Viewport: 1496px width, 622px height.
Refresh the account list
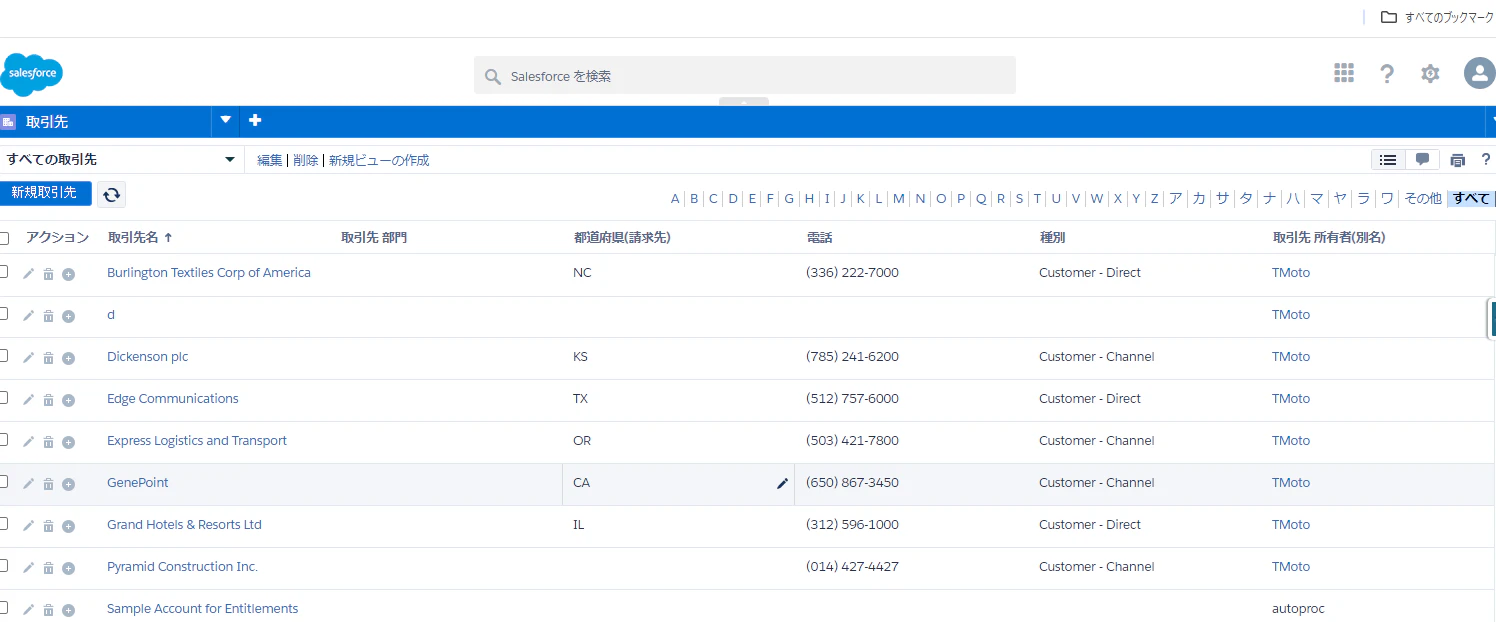coord(112,194)
